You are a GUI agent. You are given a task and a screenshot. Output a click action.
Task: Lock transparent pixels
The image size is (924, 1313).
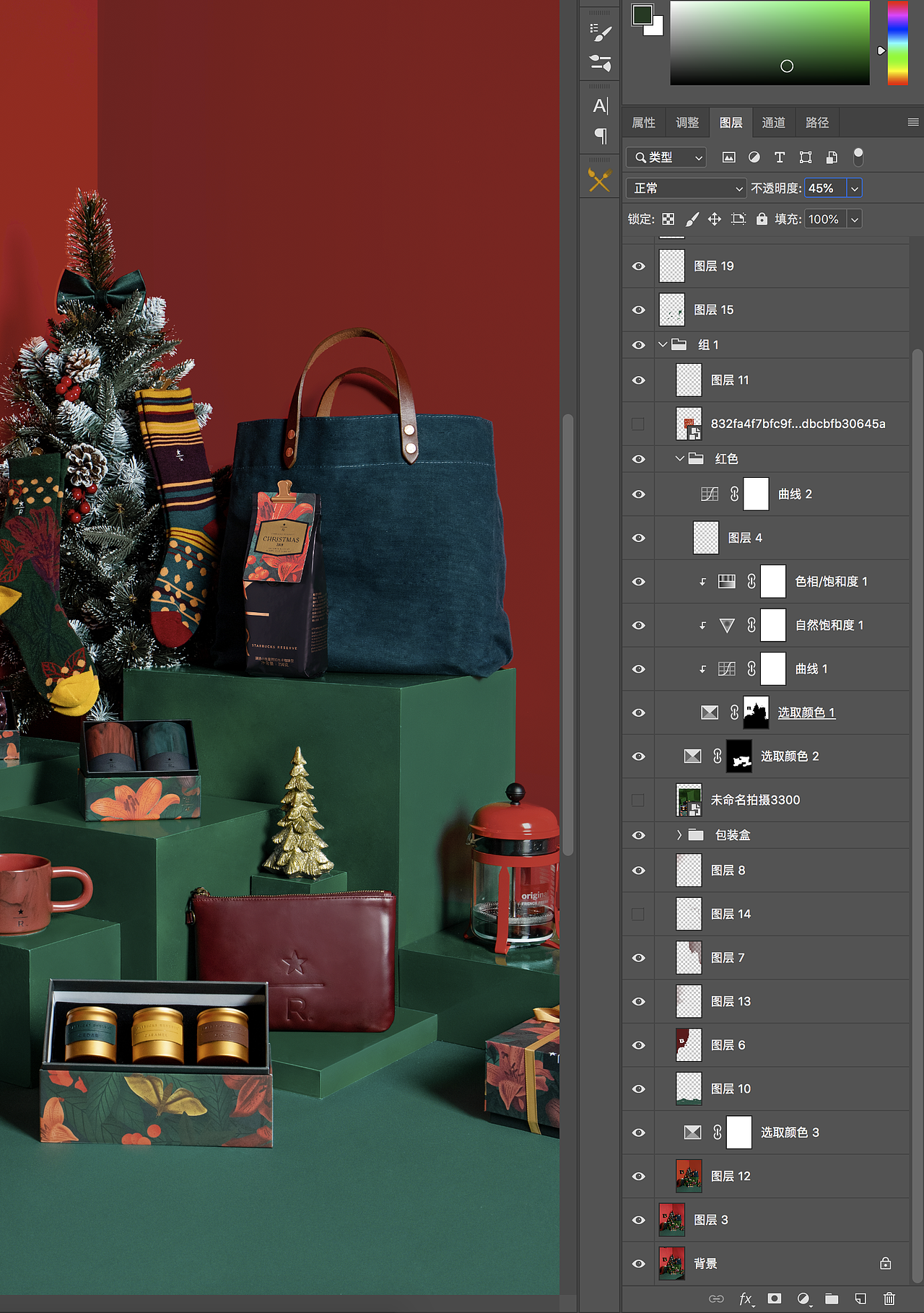click(x=668, y=219)
